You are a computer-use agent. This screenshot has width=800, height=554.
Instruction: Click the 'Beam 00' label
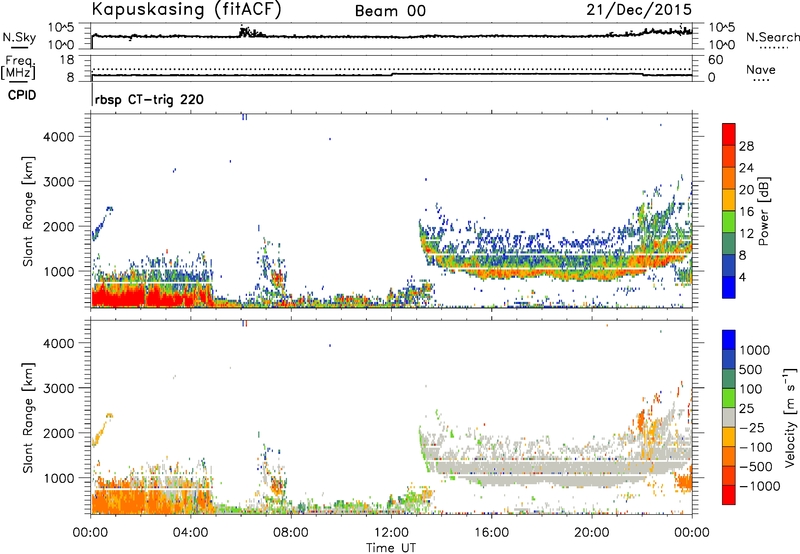[x=390, y=11]
